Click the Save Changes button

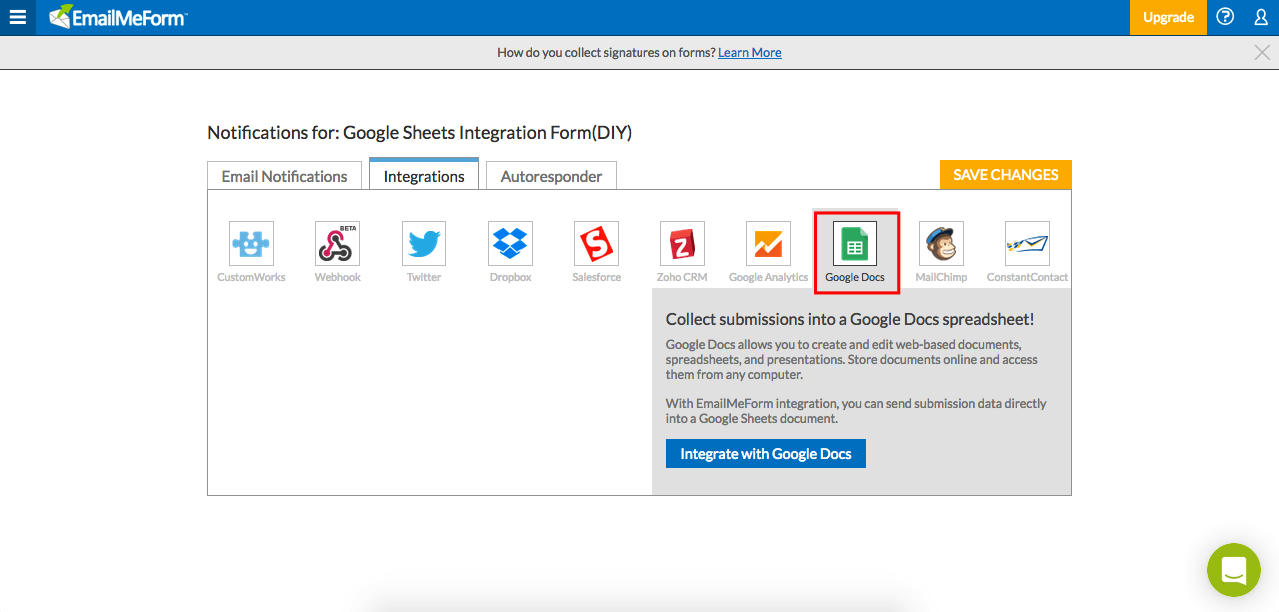coord(1005,175)
